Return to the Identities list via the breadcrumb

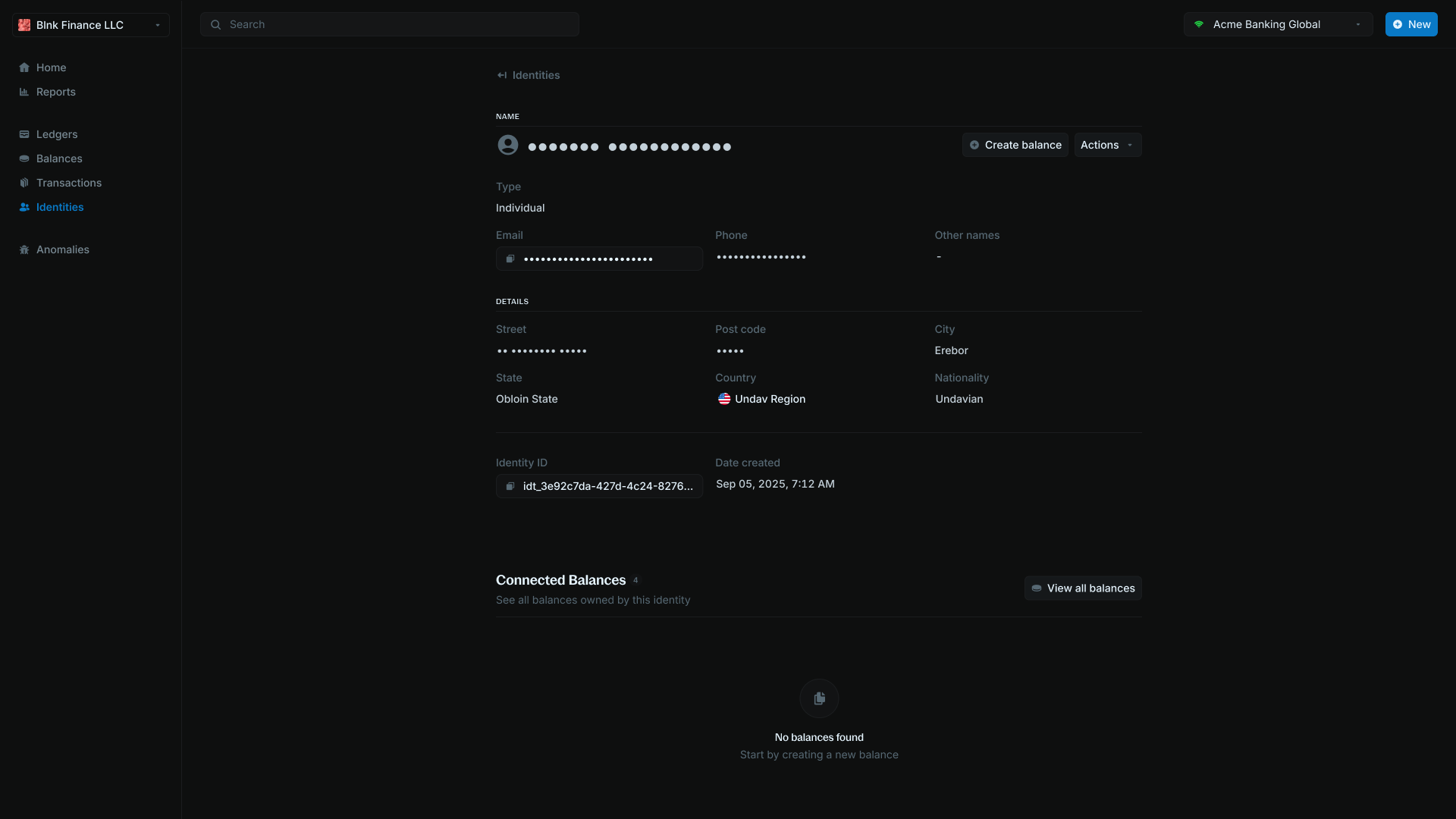click(536, 75)
